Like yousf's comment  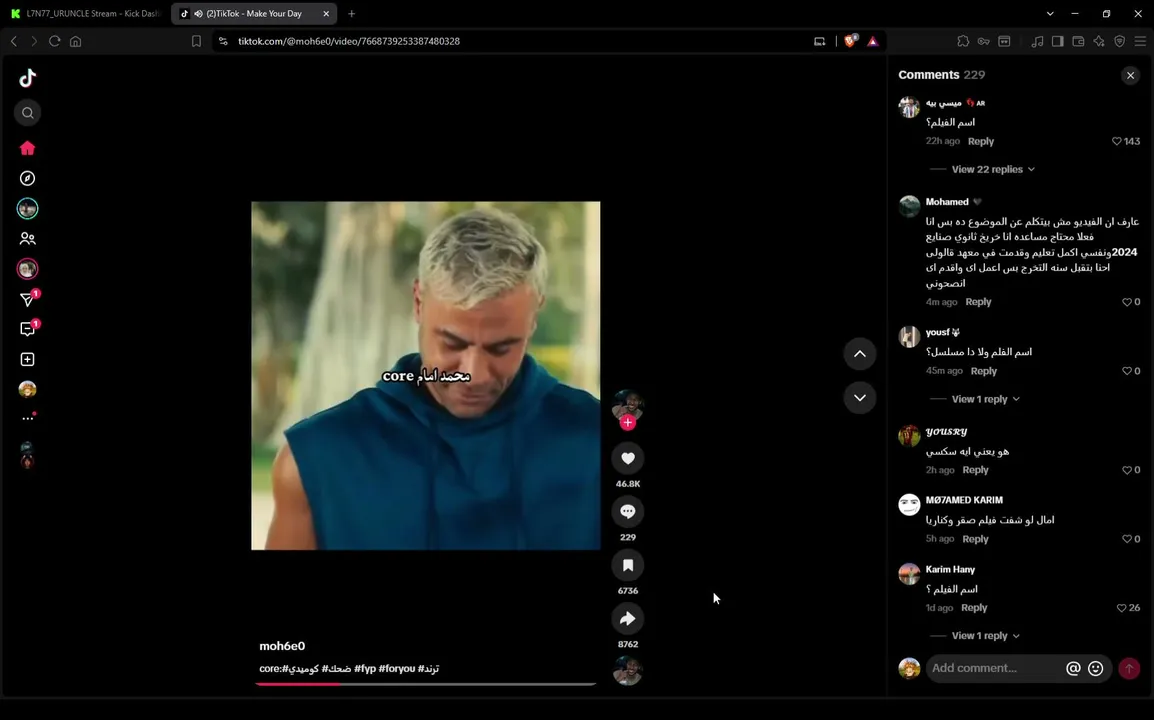click(x=1127, y=371)
